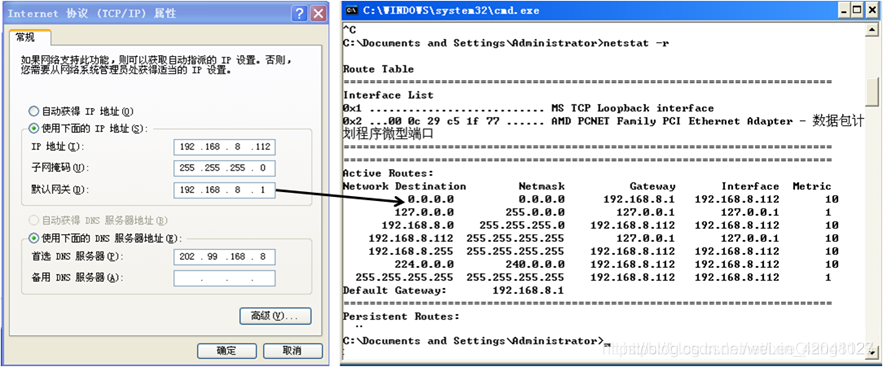Click the IP 地址 field with 192.168.8.112
883x367 pixels.
pyautogui.click(x=225, y=147)
